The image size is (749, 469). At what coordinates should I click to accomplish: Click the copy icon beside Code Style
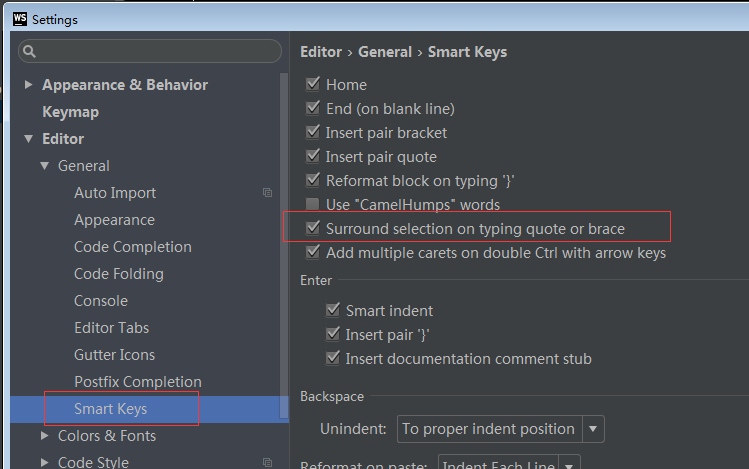268,462
